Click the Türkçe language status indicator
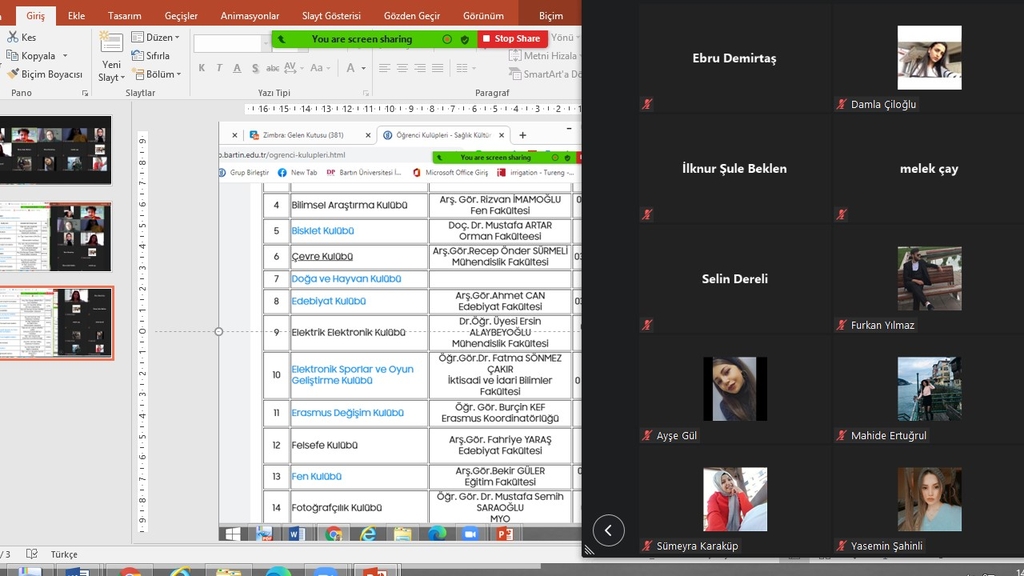Image resolution: width=1024 pixels, height=576 pixels. click(x=63, y=554)
